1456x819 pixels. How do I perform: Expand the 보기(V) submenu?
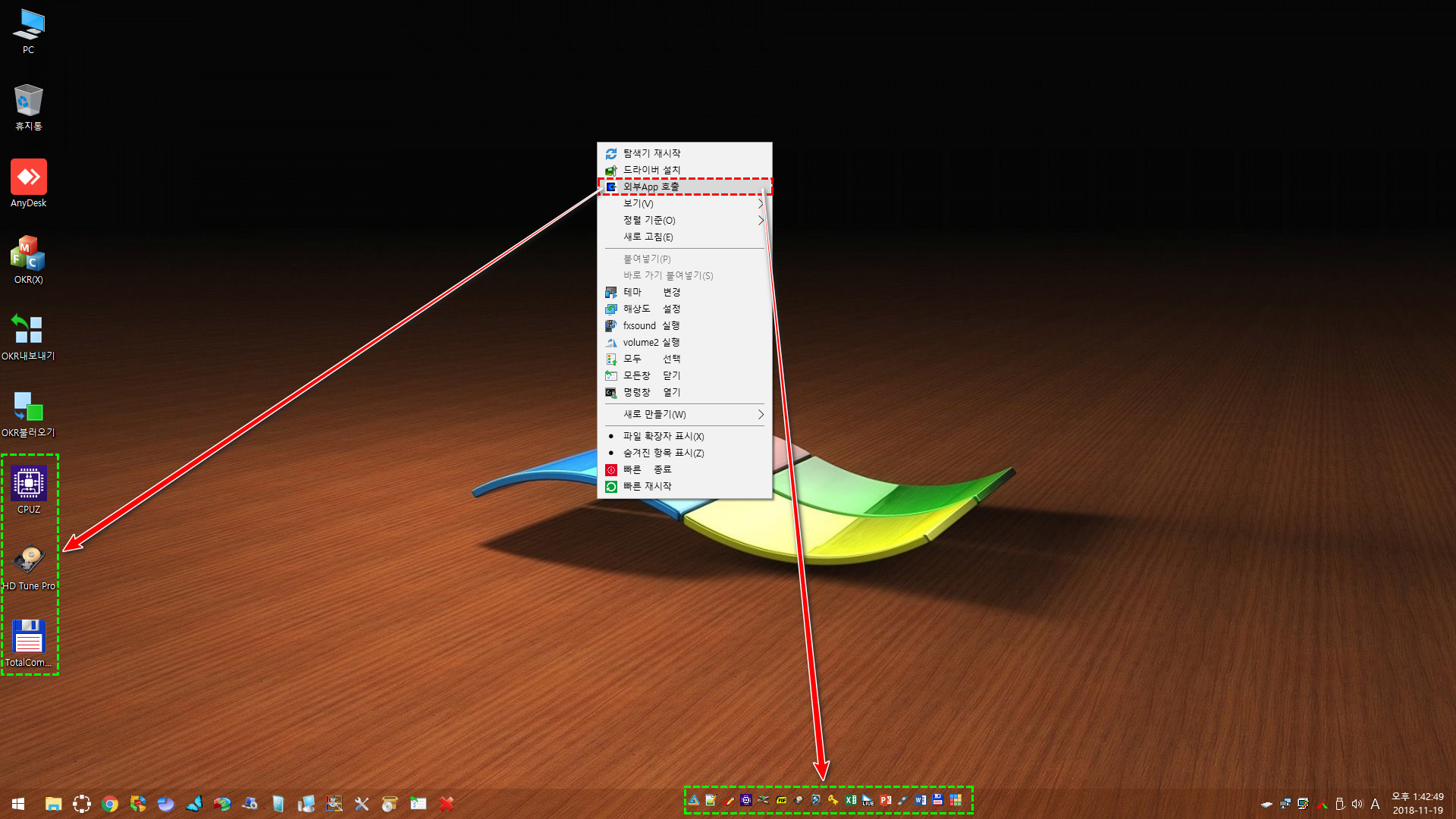(x=685, y=203)
